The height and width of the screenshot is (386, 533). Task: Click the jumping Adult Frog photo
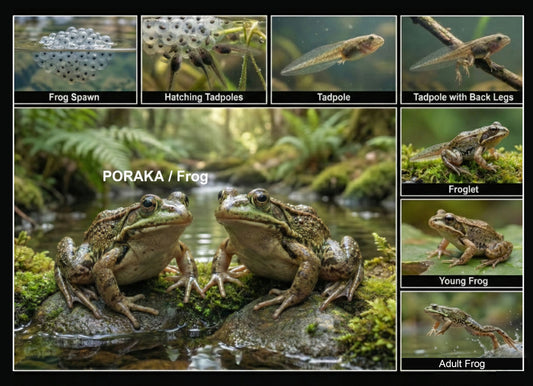[462, 325]
